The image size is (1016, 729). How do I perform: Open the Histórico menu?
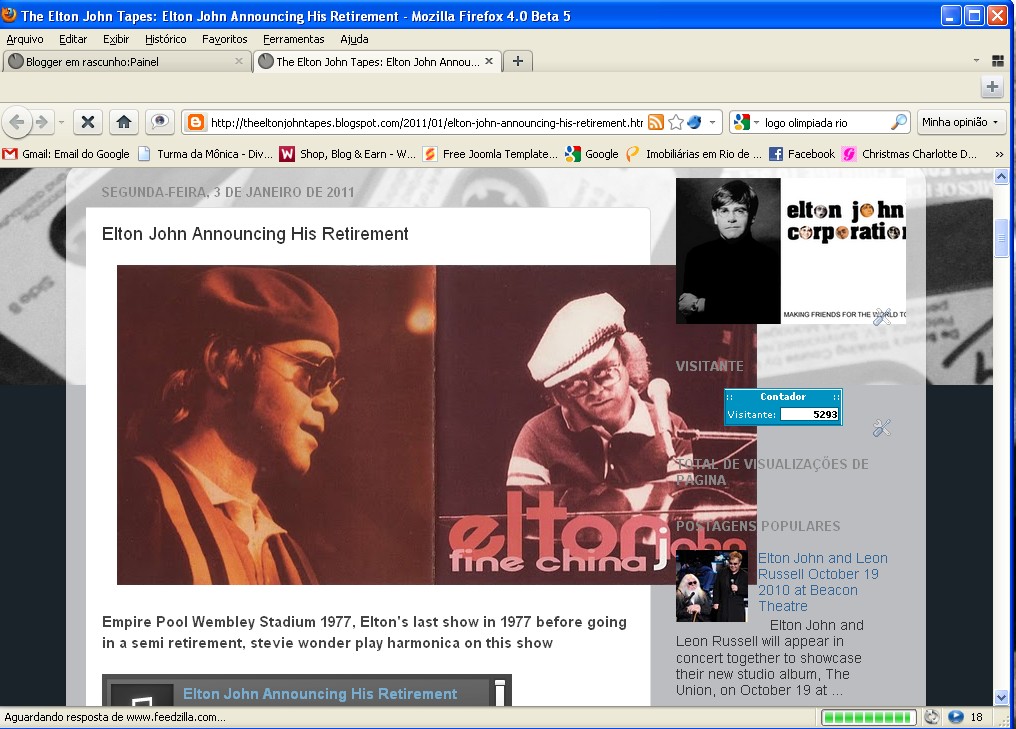(x=166, y=39)
